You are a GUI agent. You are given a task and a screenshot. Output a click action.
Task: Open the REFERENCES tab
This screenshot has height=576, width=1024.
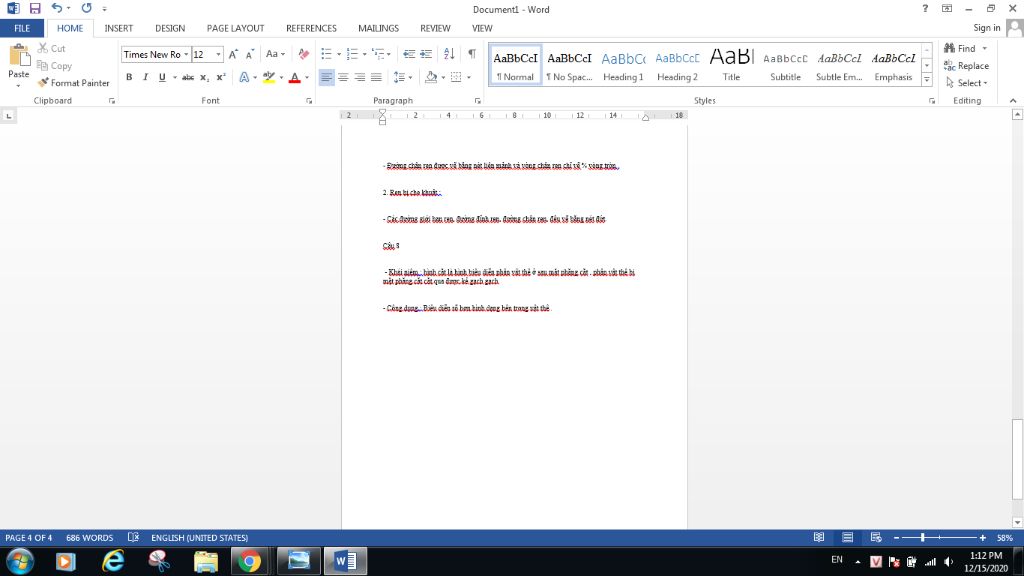pos(311,28)
